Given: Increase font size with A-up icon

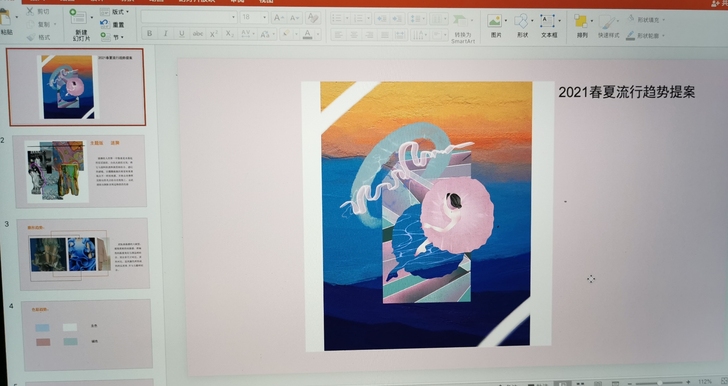Looking at the screenshot, I should pyautogui.click(x=279, y=18).
